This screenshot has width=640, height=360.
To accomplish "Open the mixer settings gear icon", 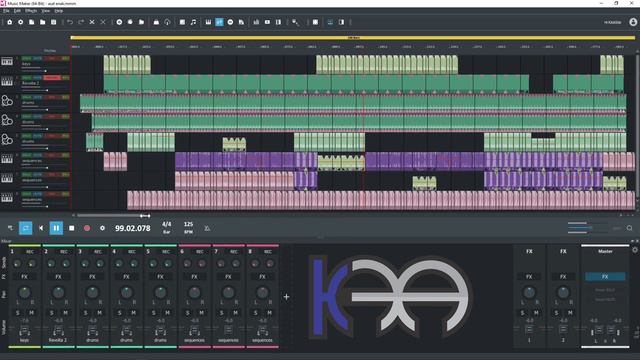I will point(635,250).
